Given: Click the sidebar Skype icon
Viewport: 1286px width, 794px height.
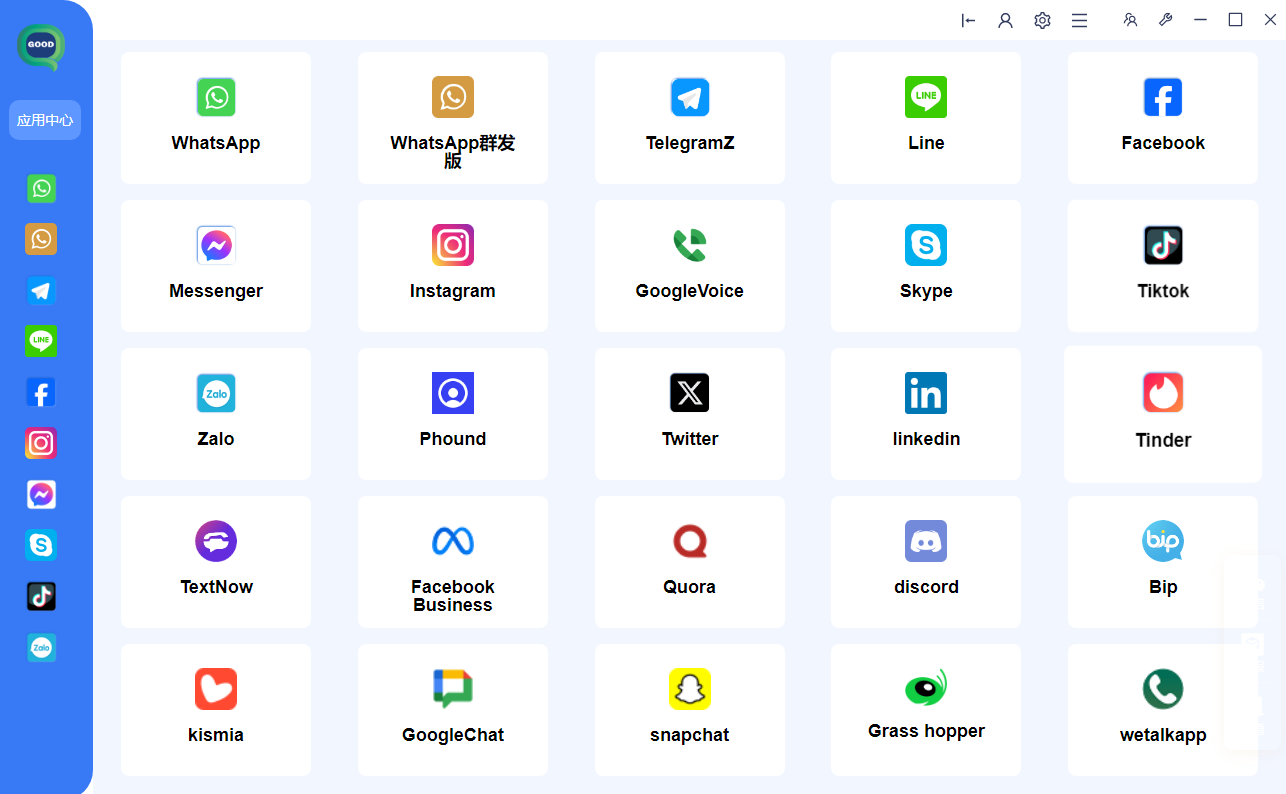Looking at the screenshot, I should 41,545.
